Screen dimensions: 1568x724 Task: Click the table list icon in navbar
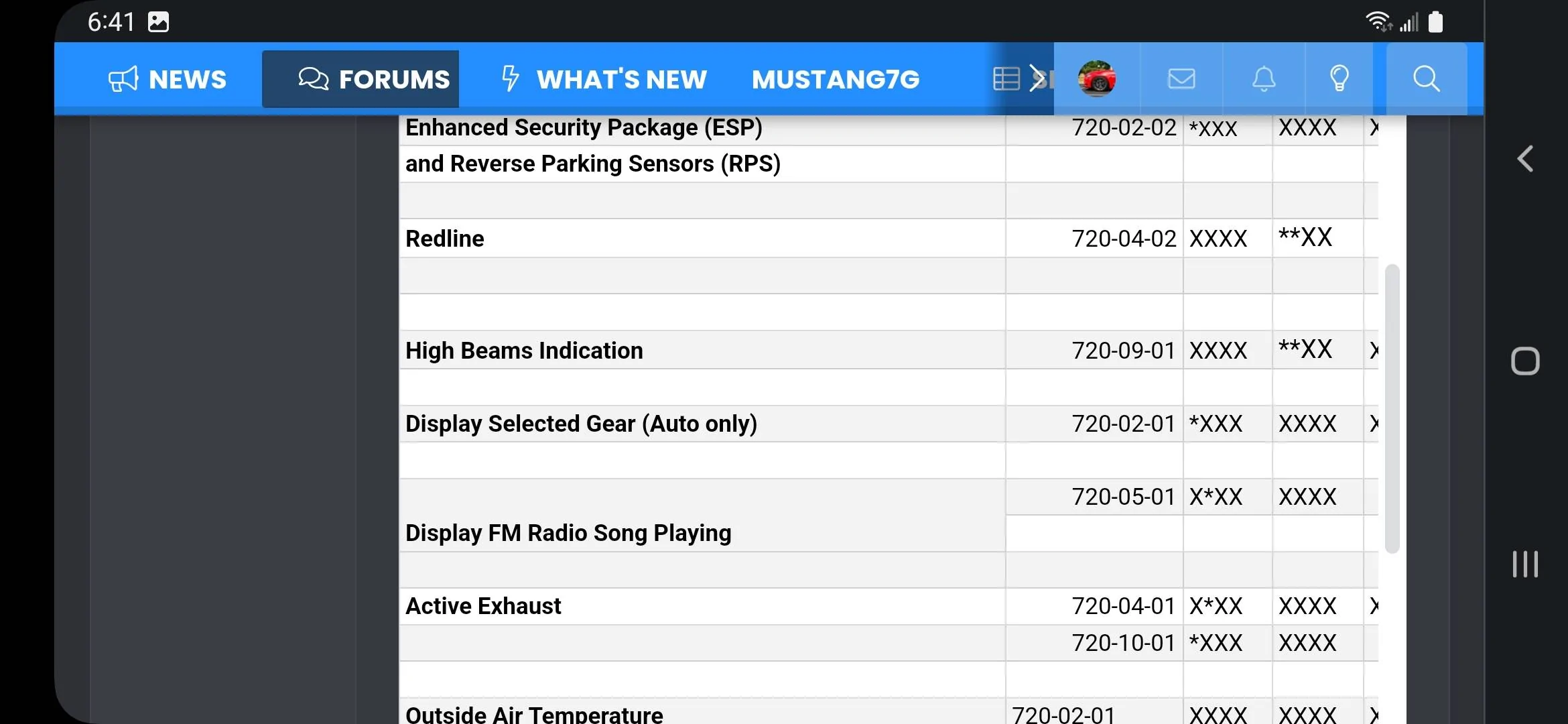click(1006, 78)
